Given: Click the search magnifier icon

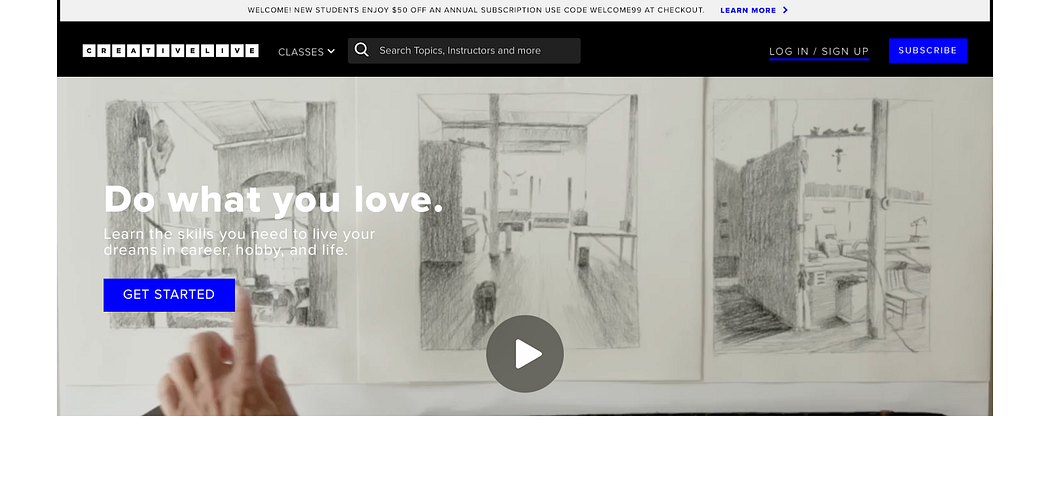Looking at the screenshot, I should click(362, 50).
